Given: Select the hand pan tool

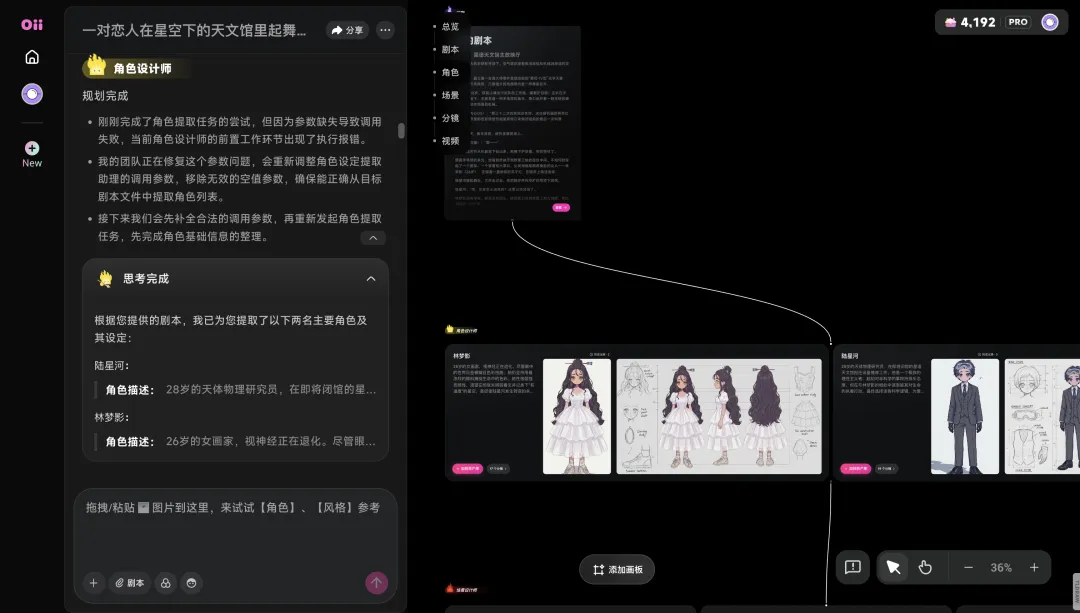Looking at the screenshot, I should pos(925,568).
